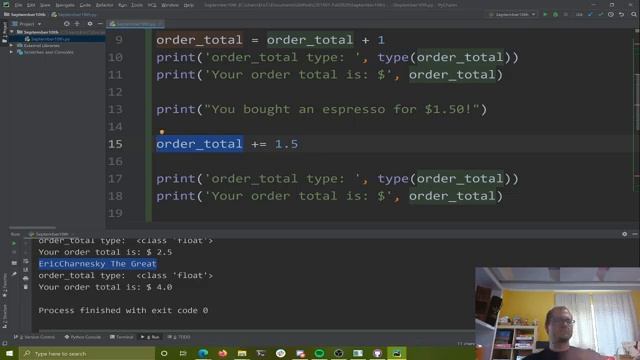The image size is (640, 360).
Task: Switch to the Run tool window tab
Action: pos(150,337)
